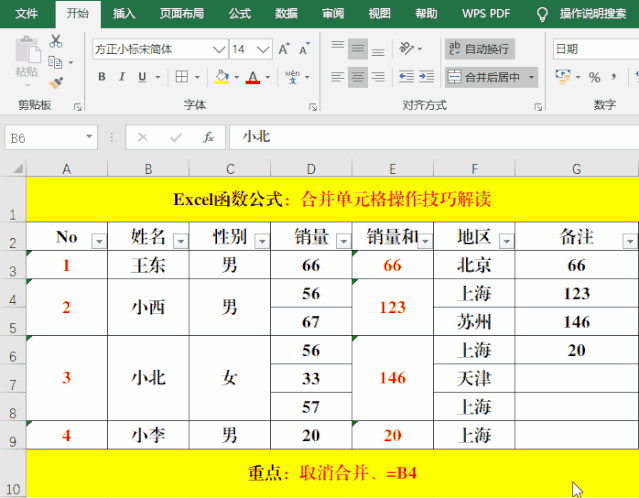639x498 pixels.
Task: Open the 地区 filter dropdown
Action: click(505, 241)
